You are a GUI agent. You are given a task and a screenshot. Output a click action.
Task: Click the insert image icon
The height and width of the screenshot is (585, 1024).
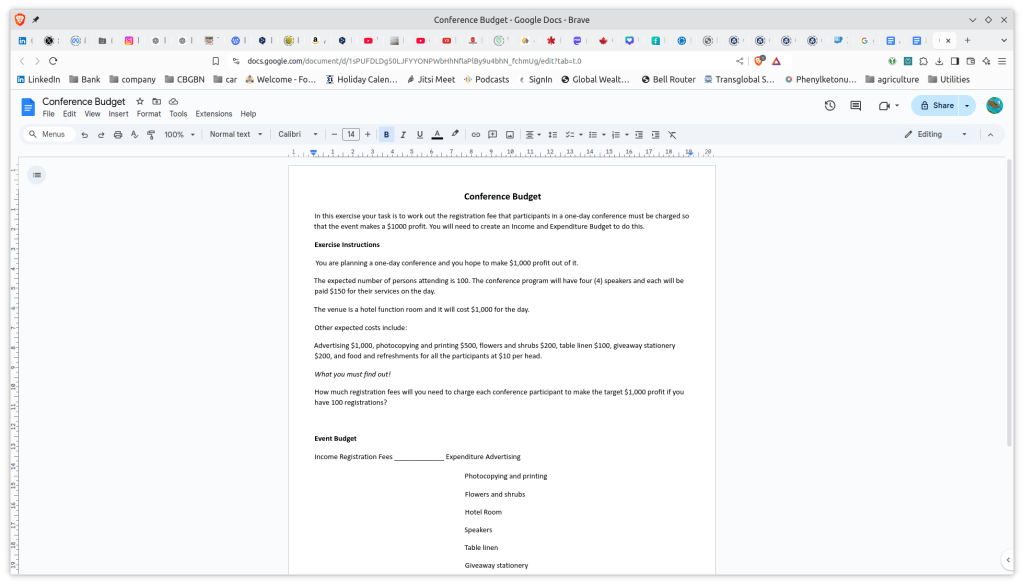(509, 134)
